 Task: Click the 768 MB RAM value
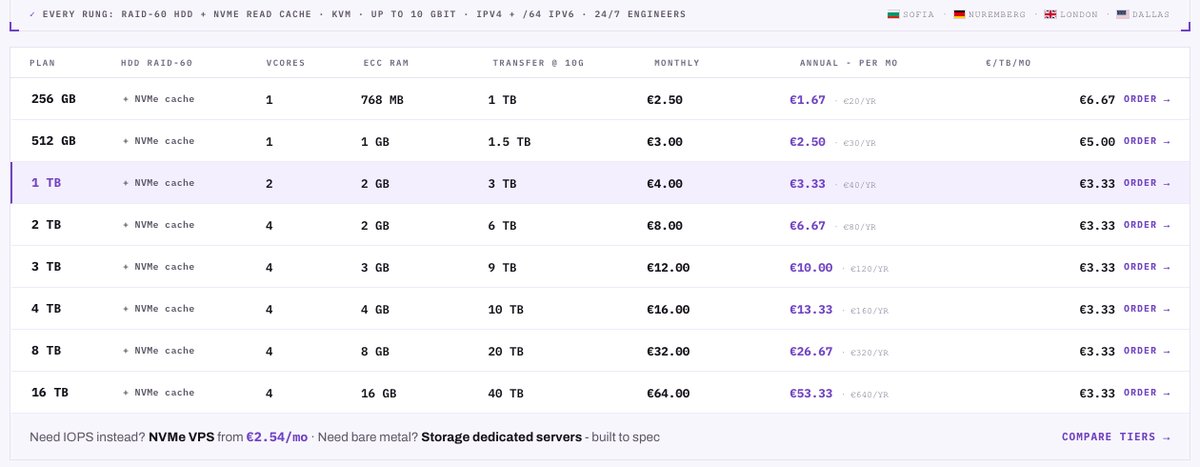383,99
